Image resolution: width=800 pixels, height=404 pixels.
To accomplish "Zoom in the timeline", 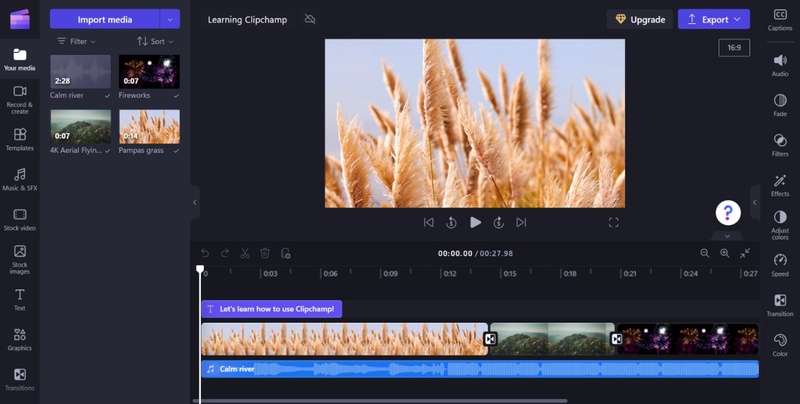I will [724, 253].
